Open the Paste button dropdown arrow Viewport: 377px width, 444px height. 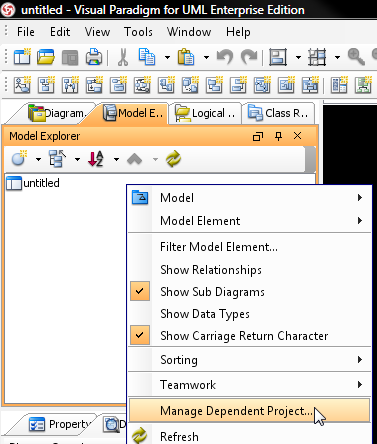pos(206,58)
